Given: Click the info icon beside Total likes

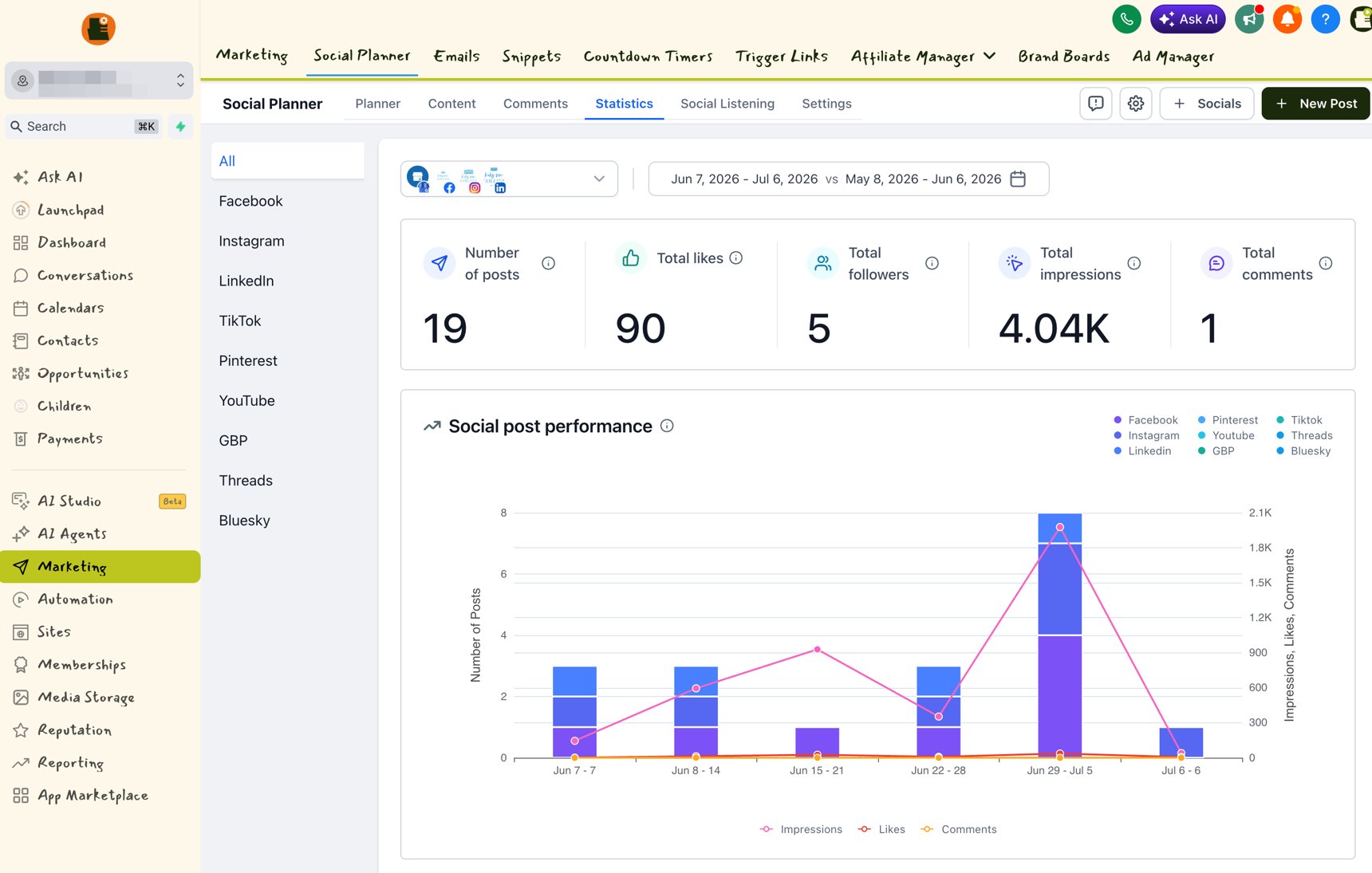Looking at the screenshot, I should [736, 258].
